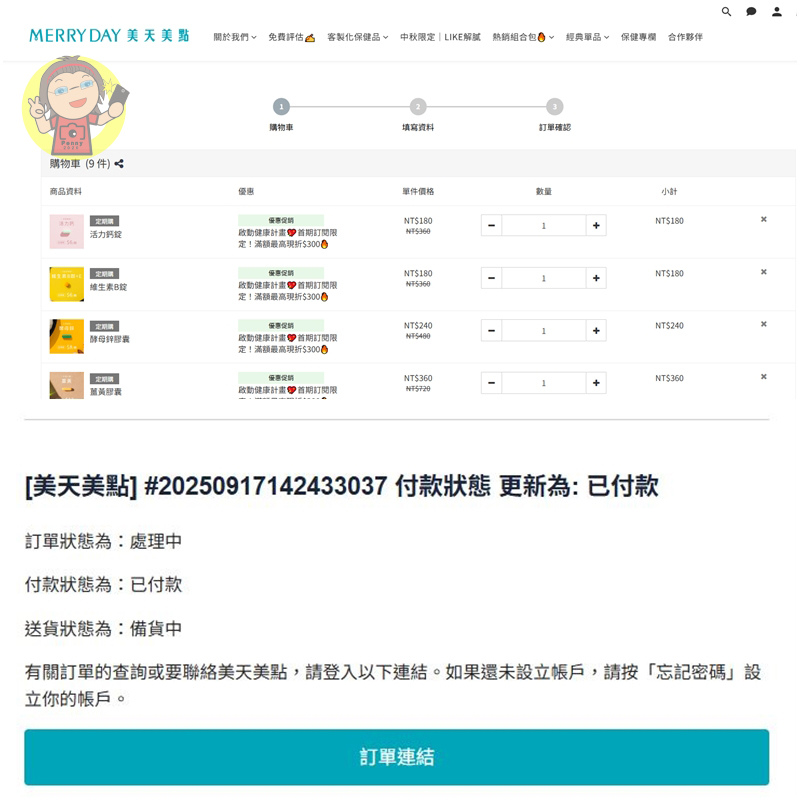
Task: Open the user account icon
Action: [777, 11]
